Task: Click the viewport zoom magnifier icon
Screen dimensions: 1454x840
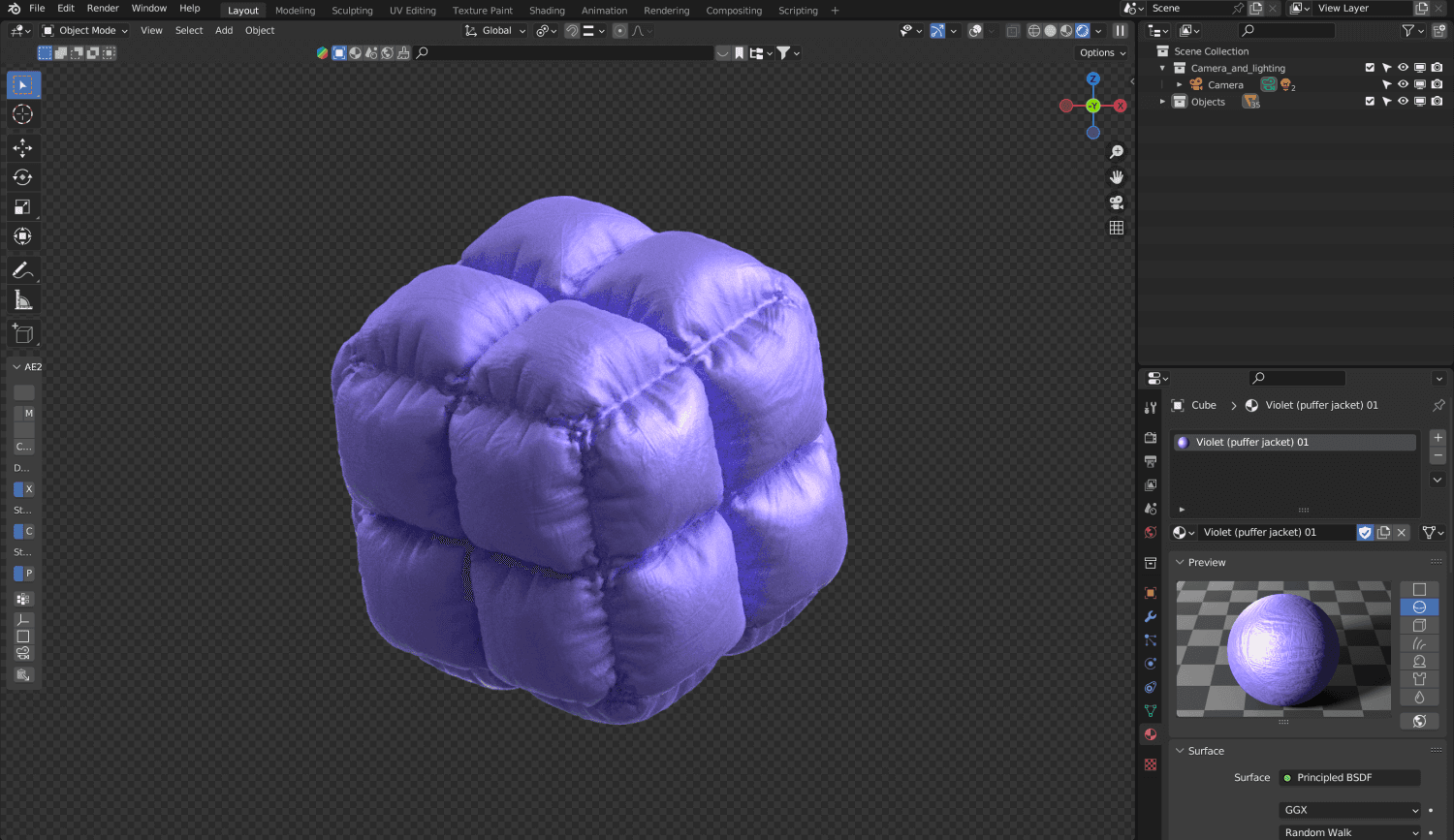Action: point(1117,152)
